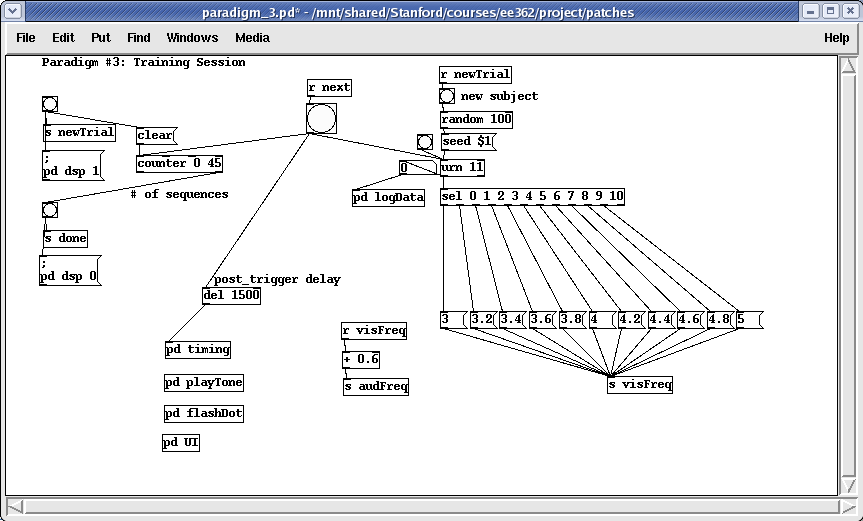Open the Media menu

tap(252, 38)
